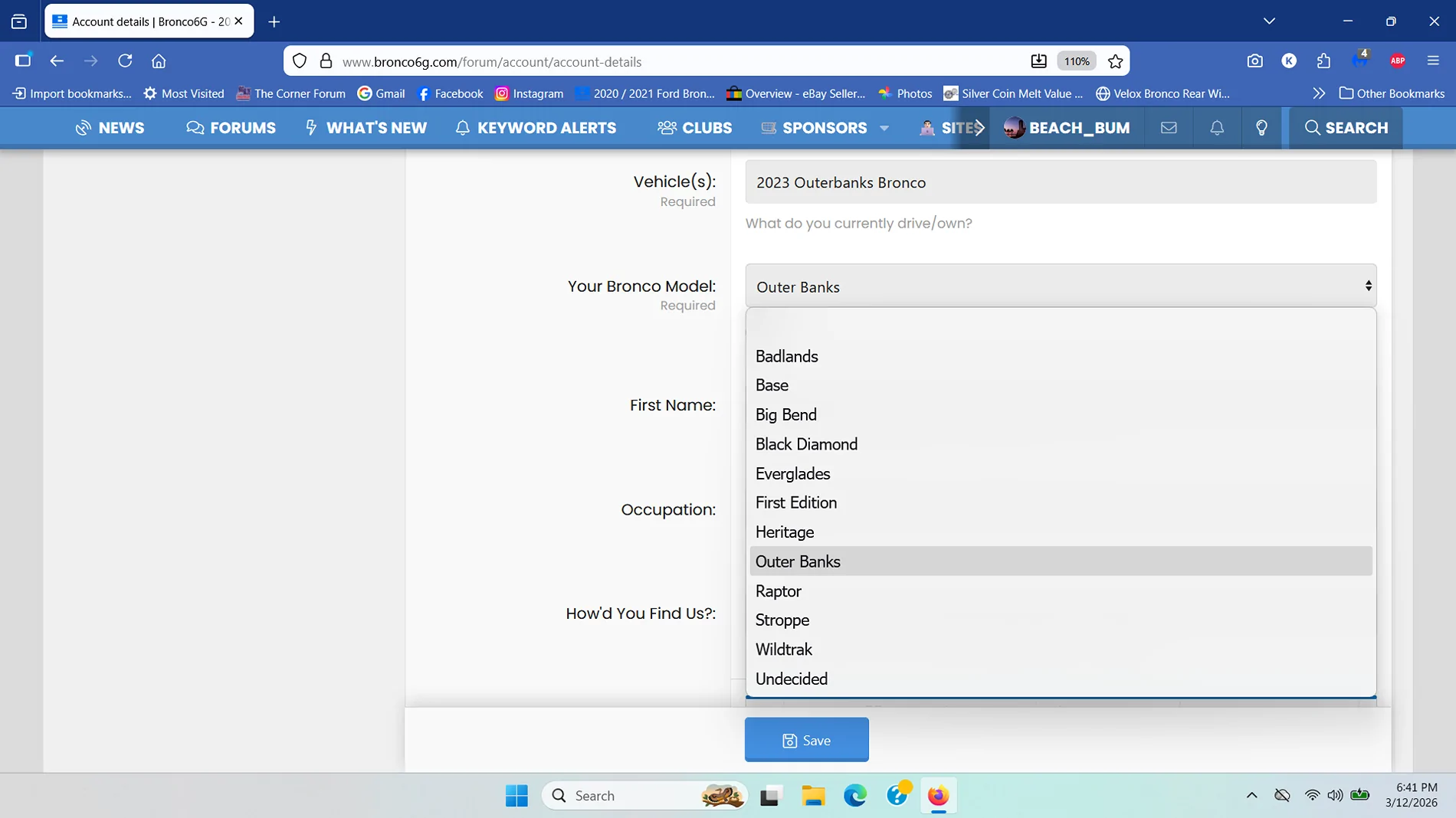Open the BEACH_BUM account menu
Screen dimensions: 1456x818
[x=1067, y=128]
